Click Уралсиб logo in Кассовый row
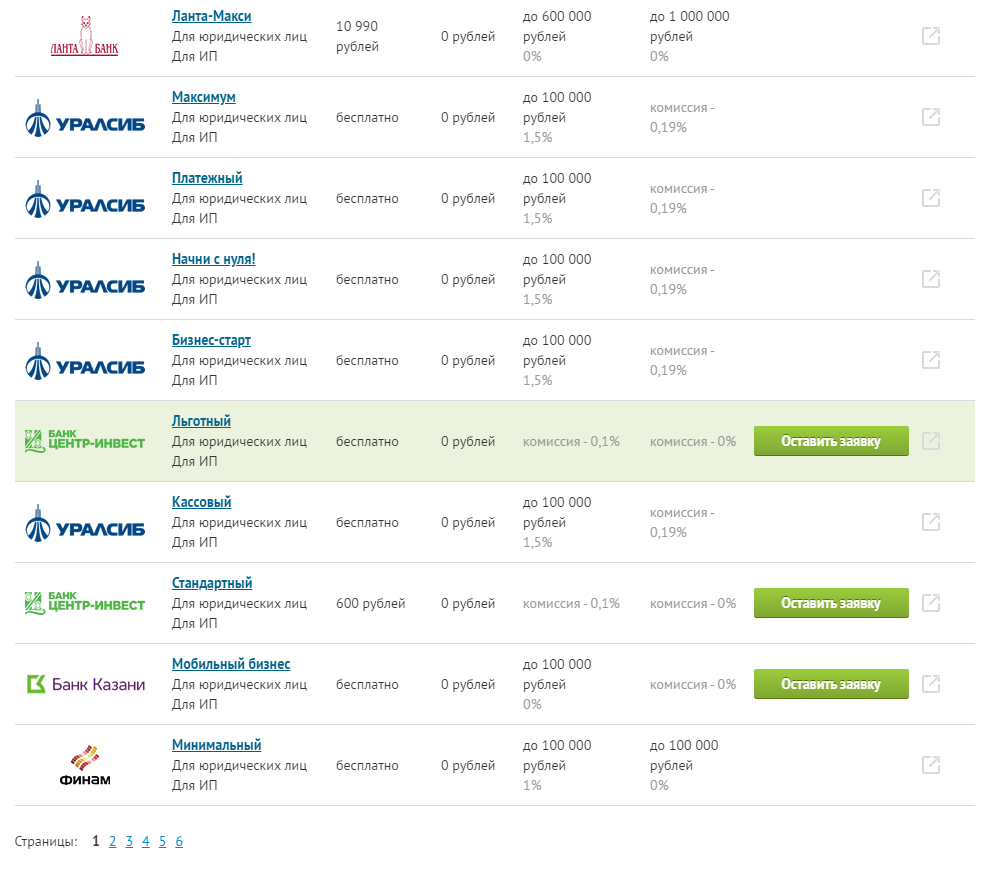 [85, 523]
